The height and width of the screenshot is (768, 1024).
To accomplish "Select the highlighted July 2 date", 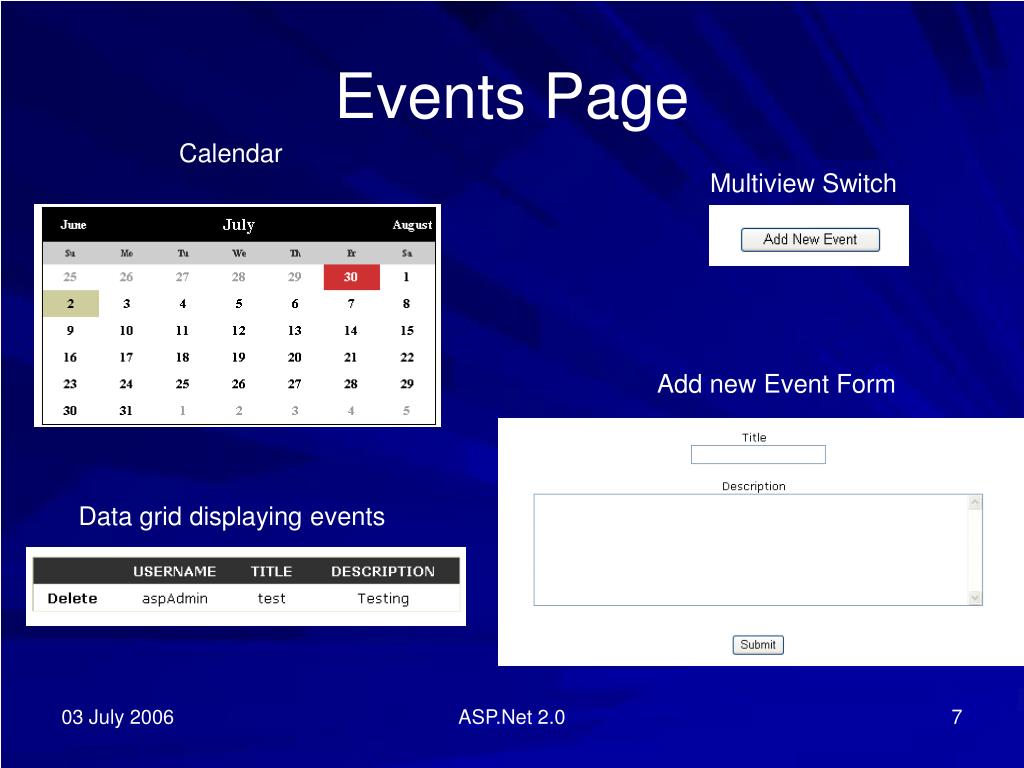I will pyautogui.click(x=71, y=304).
